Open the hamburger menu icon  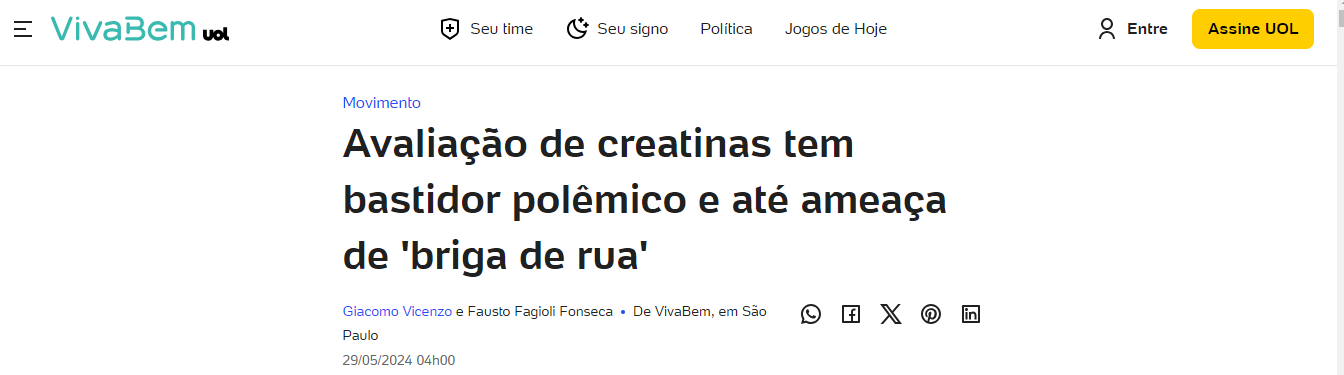[x=23, y=29]
